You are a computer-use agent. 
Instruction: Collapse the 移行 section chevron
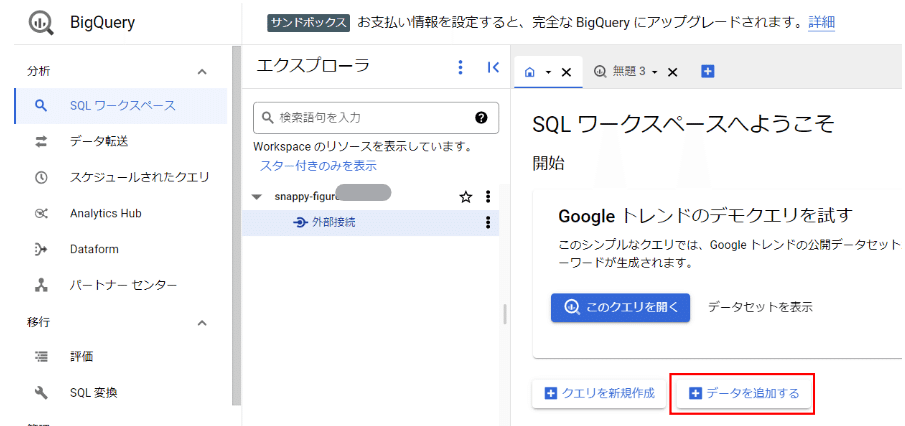coord(202,322)
